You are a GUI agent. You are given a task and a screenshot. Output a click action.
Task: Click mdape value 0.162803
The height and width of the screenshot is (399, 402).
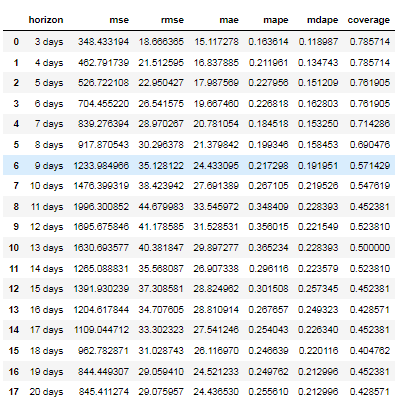(318, 104)
